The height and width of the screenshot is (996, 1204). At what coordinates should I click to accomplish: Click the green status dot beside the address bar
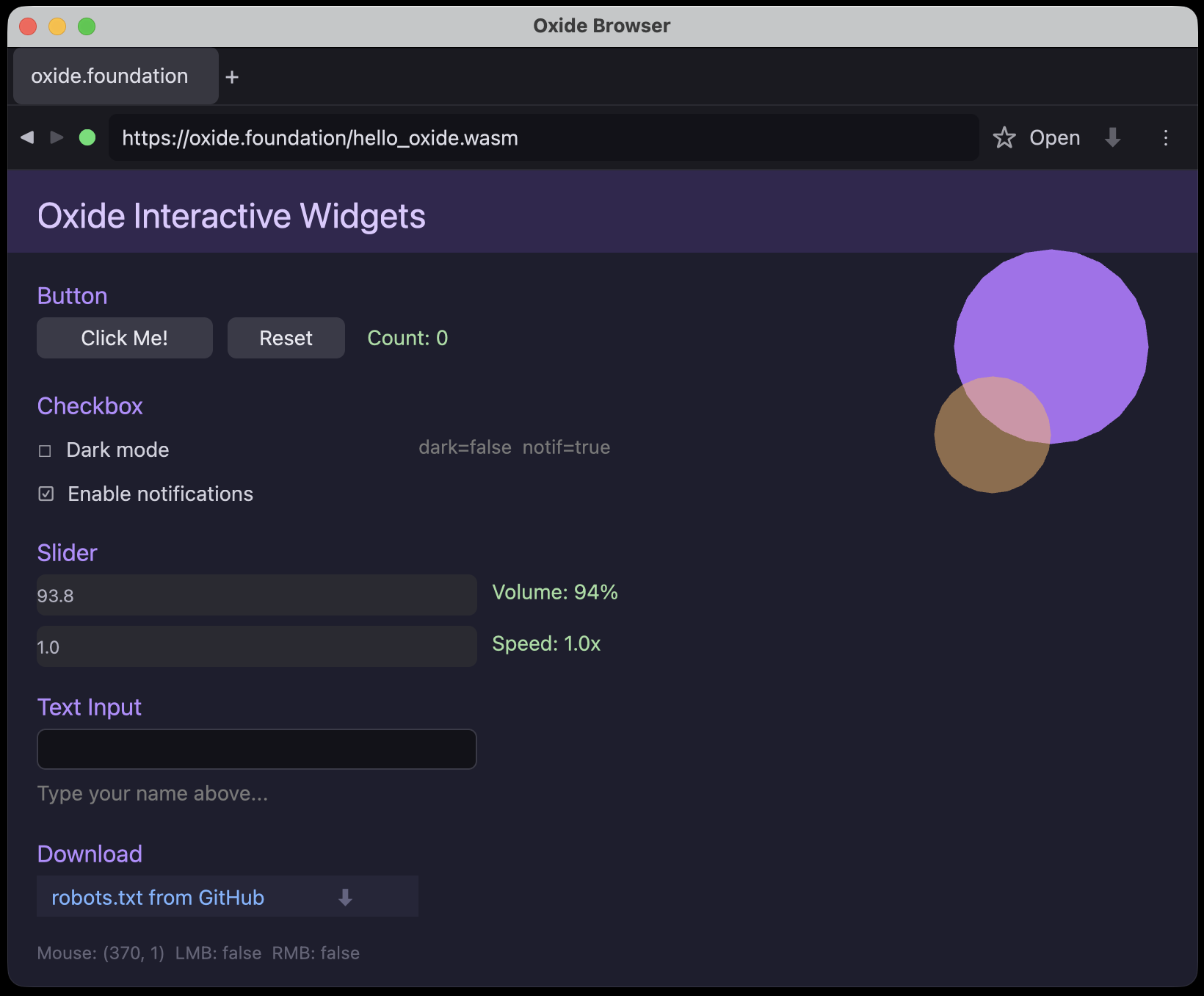(87, 137)
